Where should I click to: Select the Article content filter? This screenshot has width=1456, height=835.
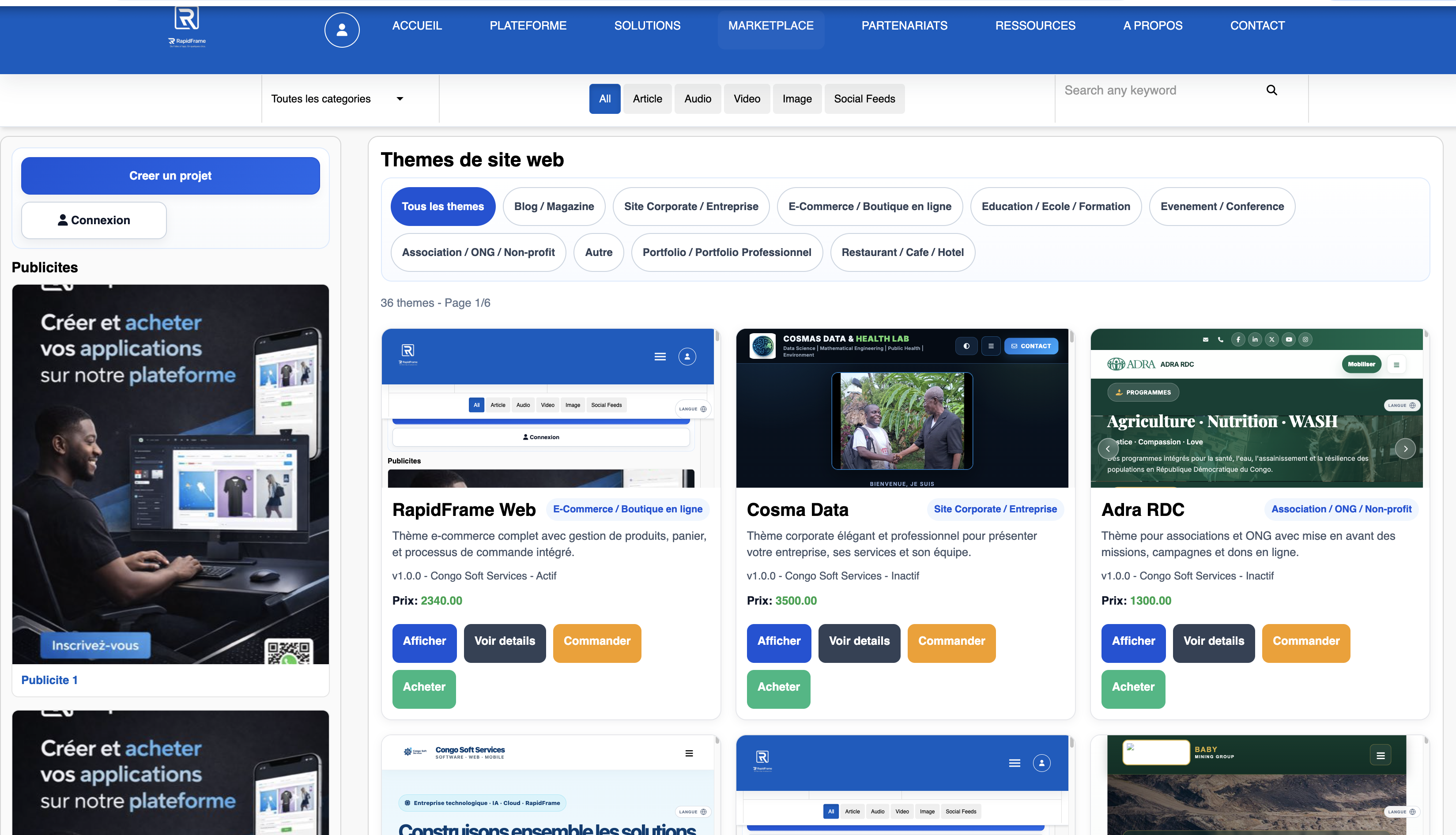pyautogui.click(x=647, y=99)
